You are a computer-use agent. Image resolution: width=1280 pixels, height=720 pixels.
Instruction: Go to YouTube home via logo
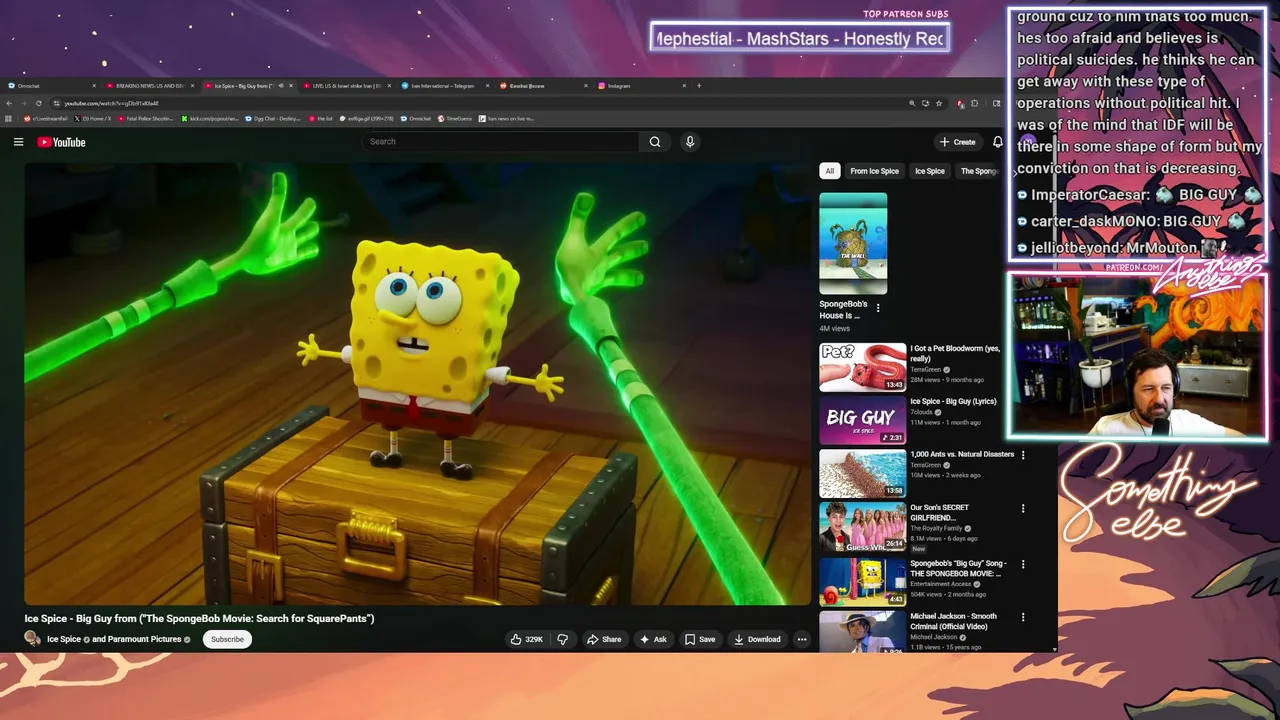(62, 142)
